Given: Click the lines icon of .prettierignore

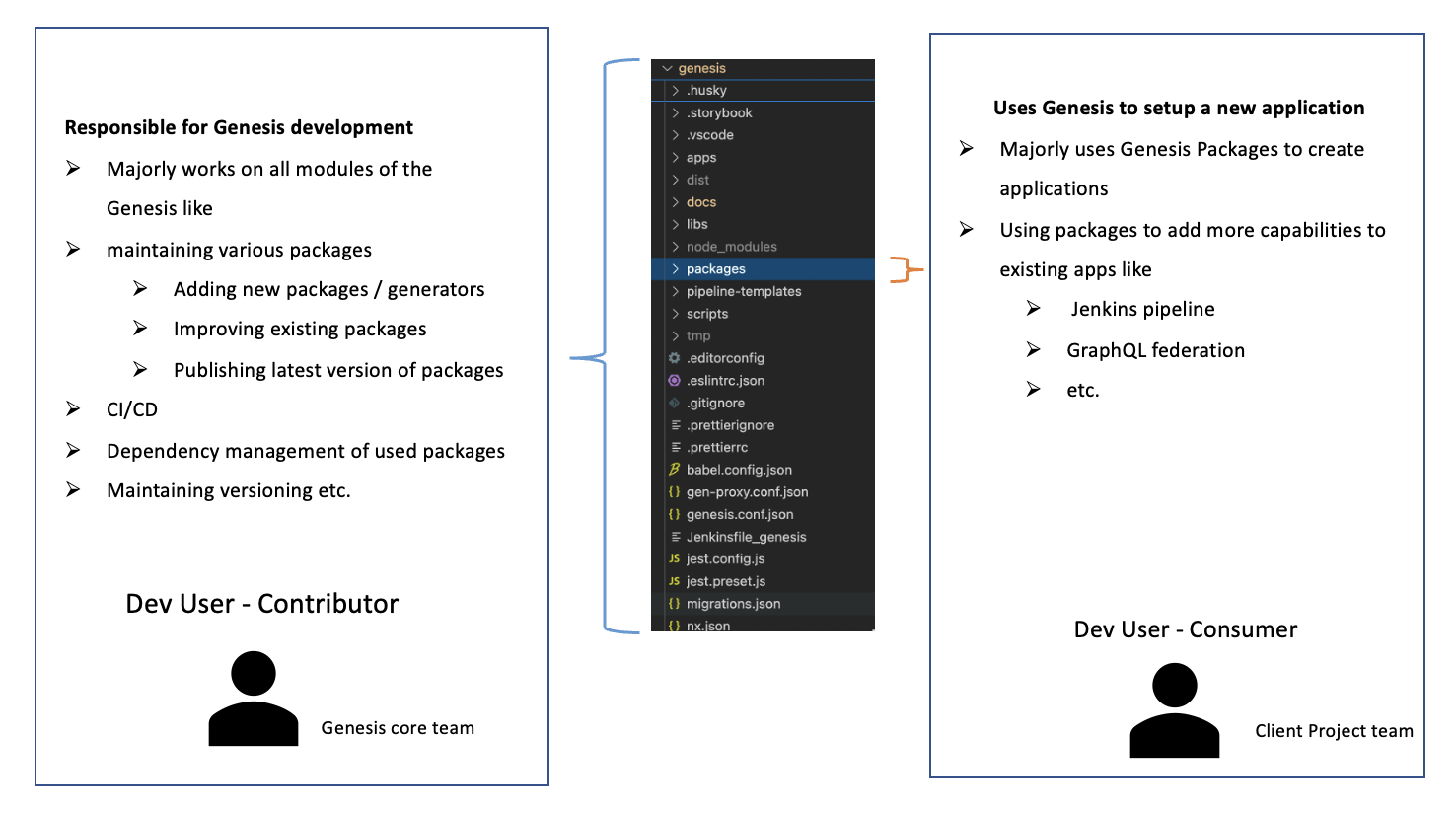Looking at the screenshot, I should pos(676,425).
